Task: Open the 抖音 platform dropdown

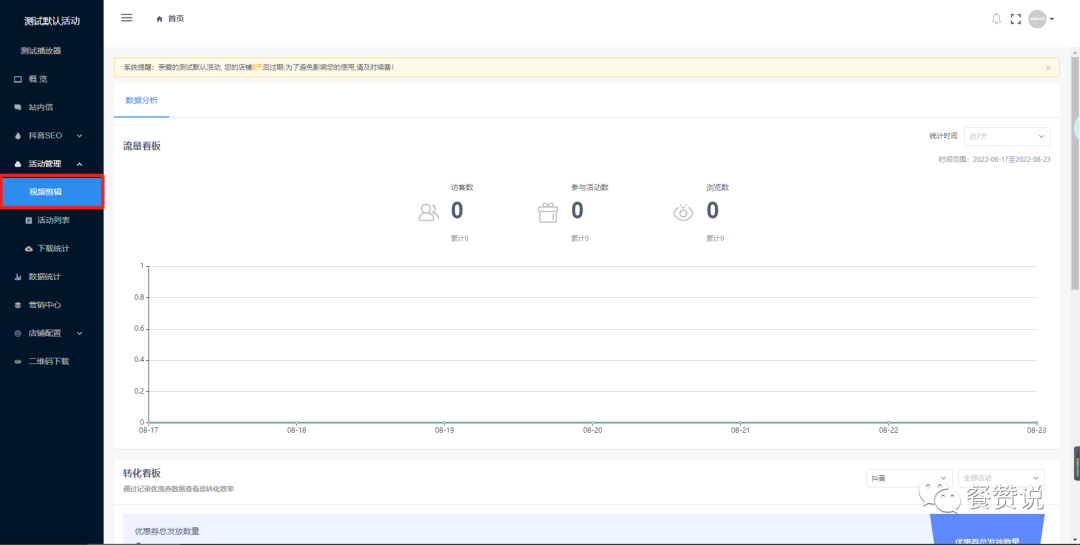Action: (x=908, y=478)
